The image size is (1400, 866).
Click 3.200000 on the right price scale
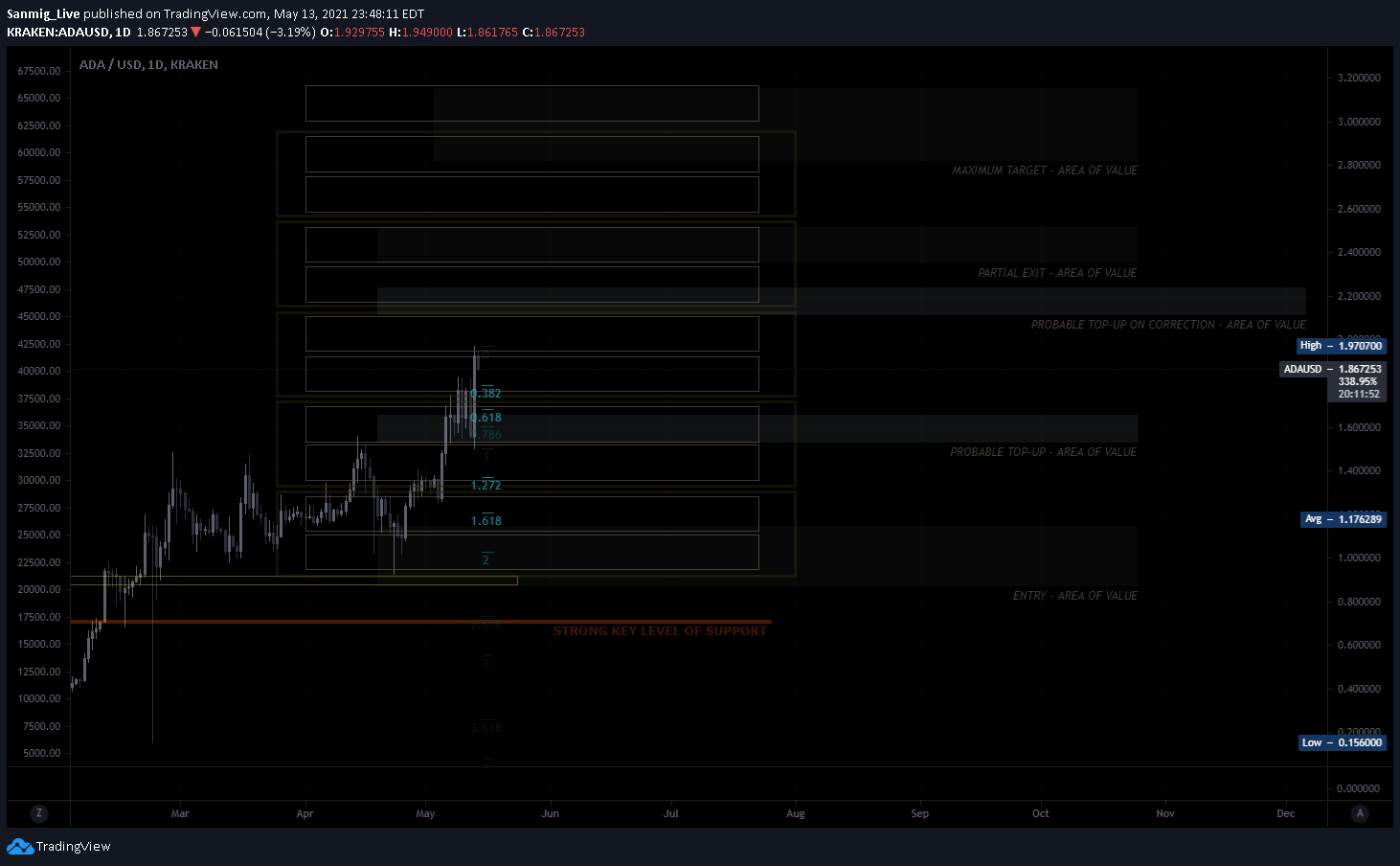1359,78
